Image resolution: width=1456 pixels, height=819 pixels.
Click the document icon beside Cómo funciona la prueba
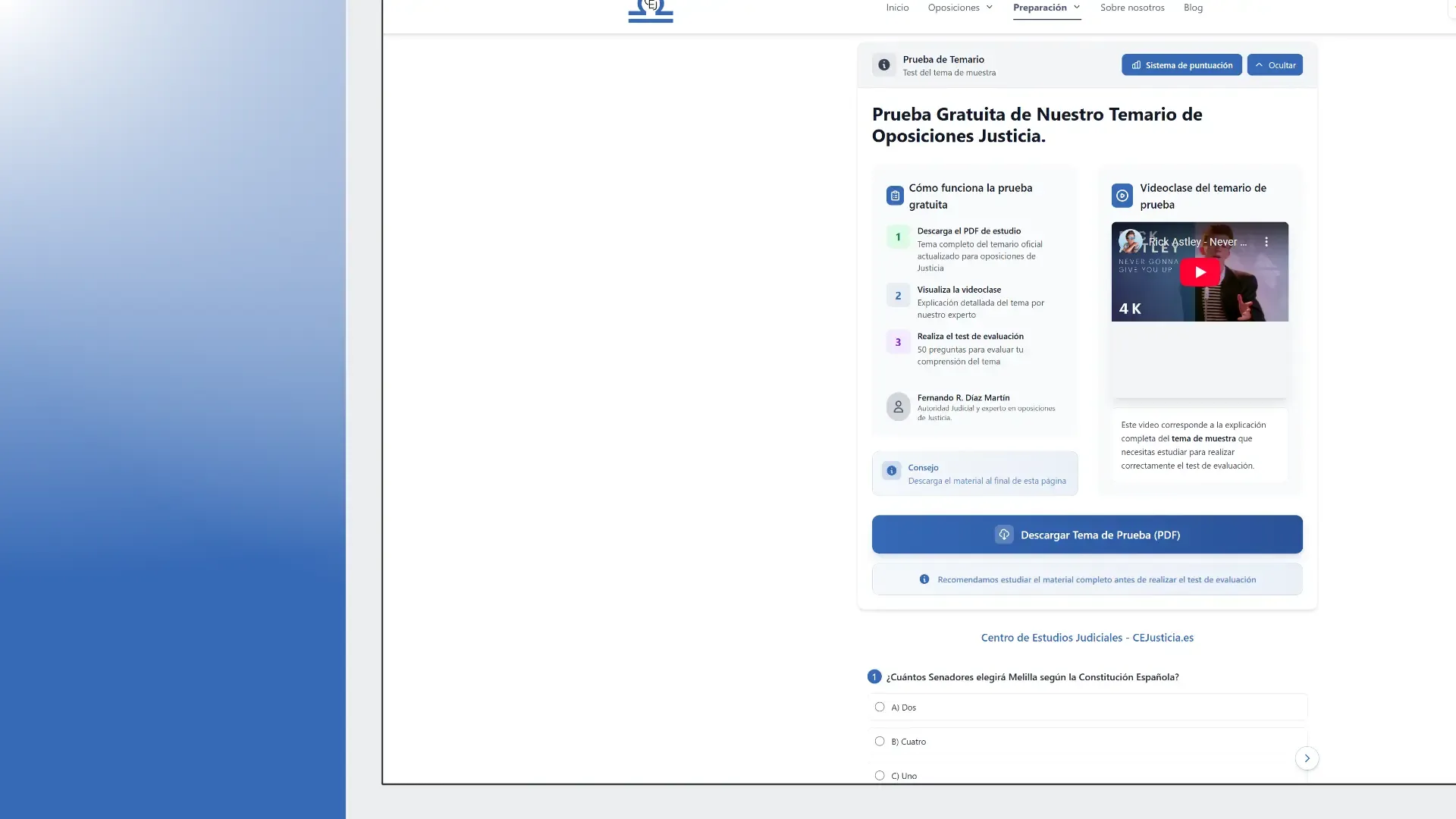point(895,196)
